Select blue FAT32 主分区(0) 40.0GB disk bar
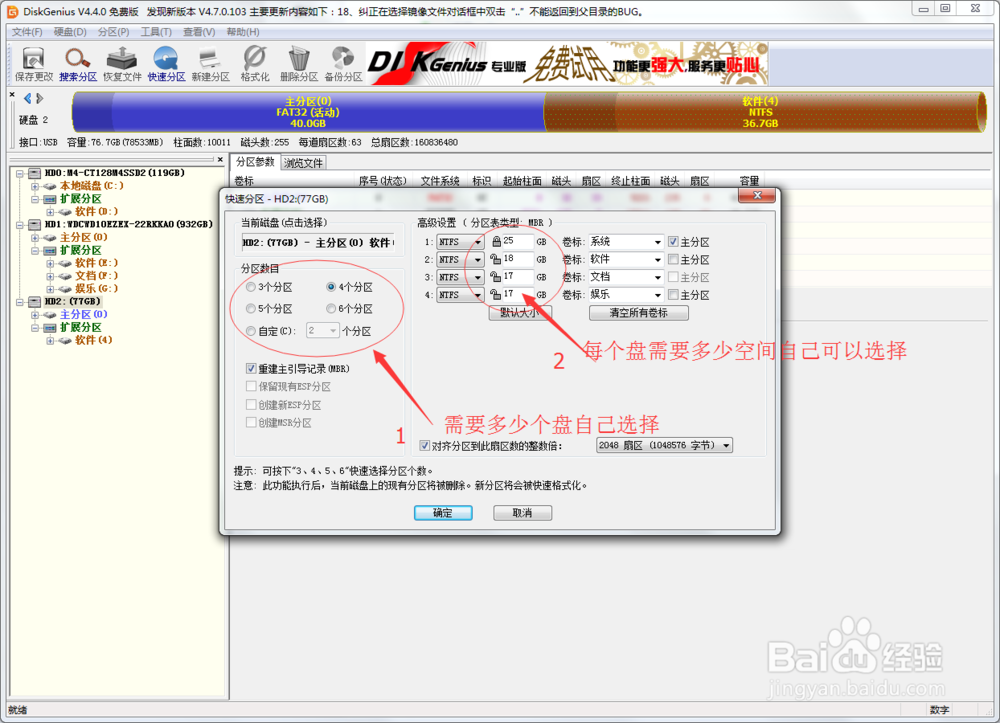Image resolution: width=1000 pixels, height=723 pixels. (x=308, y=112)
